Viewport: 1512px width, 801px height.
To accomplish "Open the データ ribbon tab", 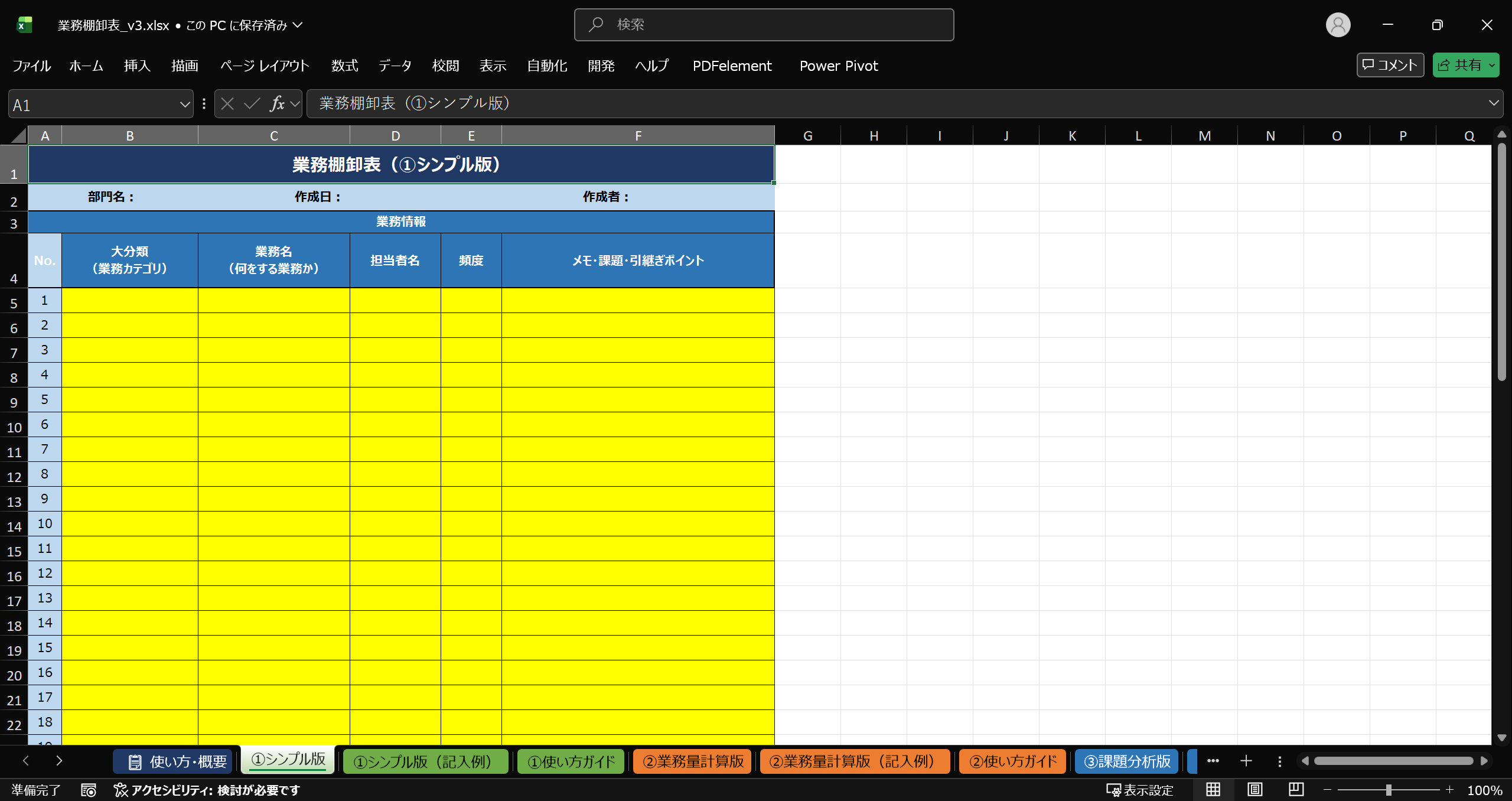I will click(x=395, y=66).
